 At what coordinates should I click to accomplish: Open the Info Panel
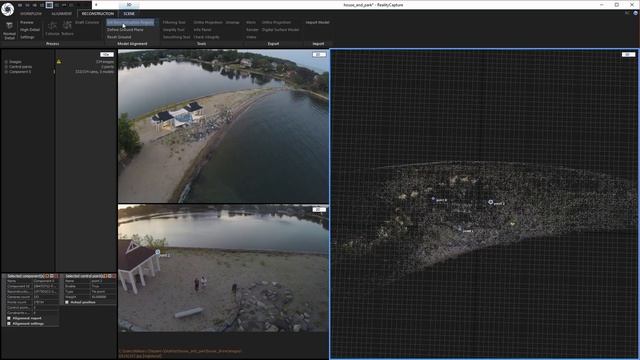202,30
